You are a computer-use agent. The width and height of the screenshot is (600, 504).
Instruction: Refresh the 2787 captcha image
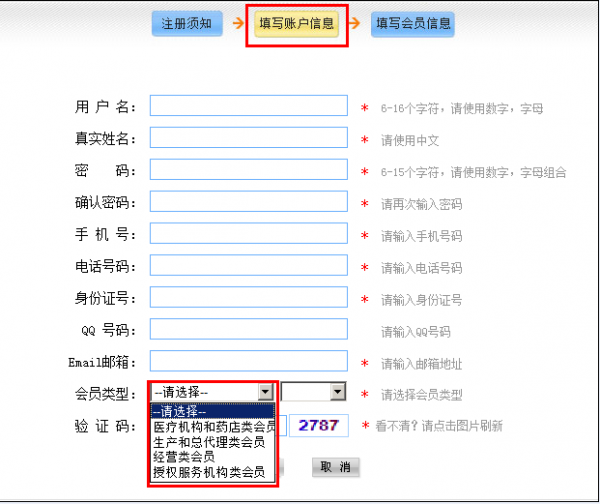point(319,425)
